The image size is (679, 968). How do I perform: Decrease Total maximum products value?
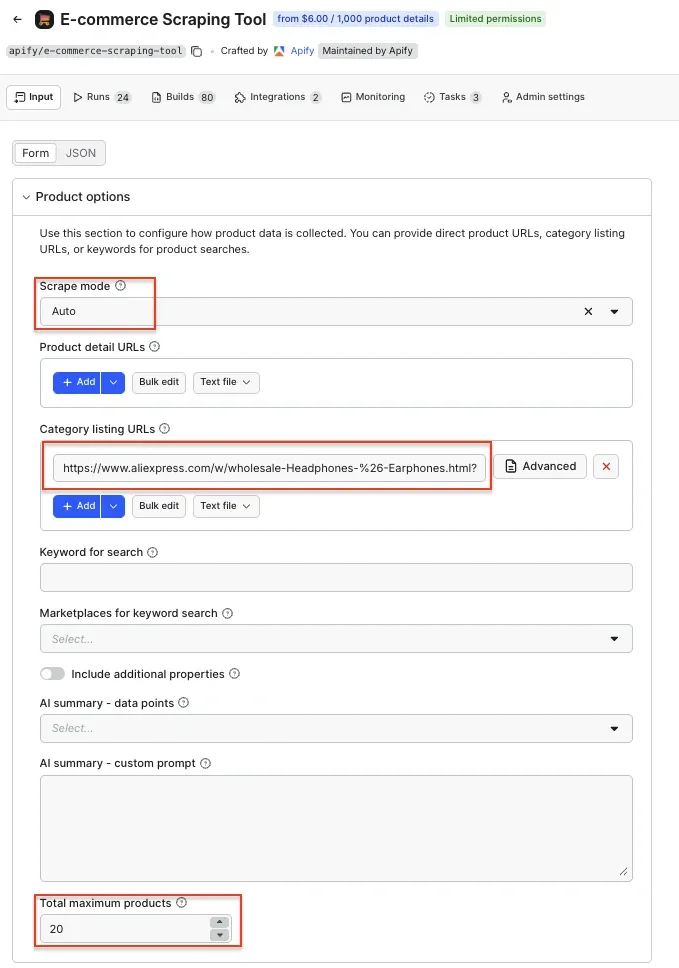tap(220, 935)
